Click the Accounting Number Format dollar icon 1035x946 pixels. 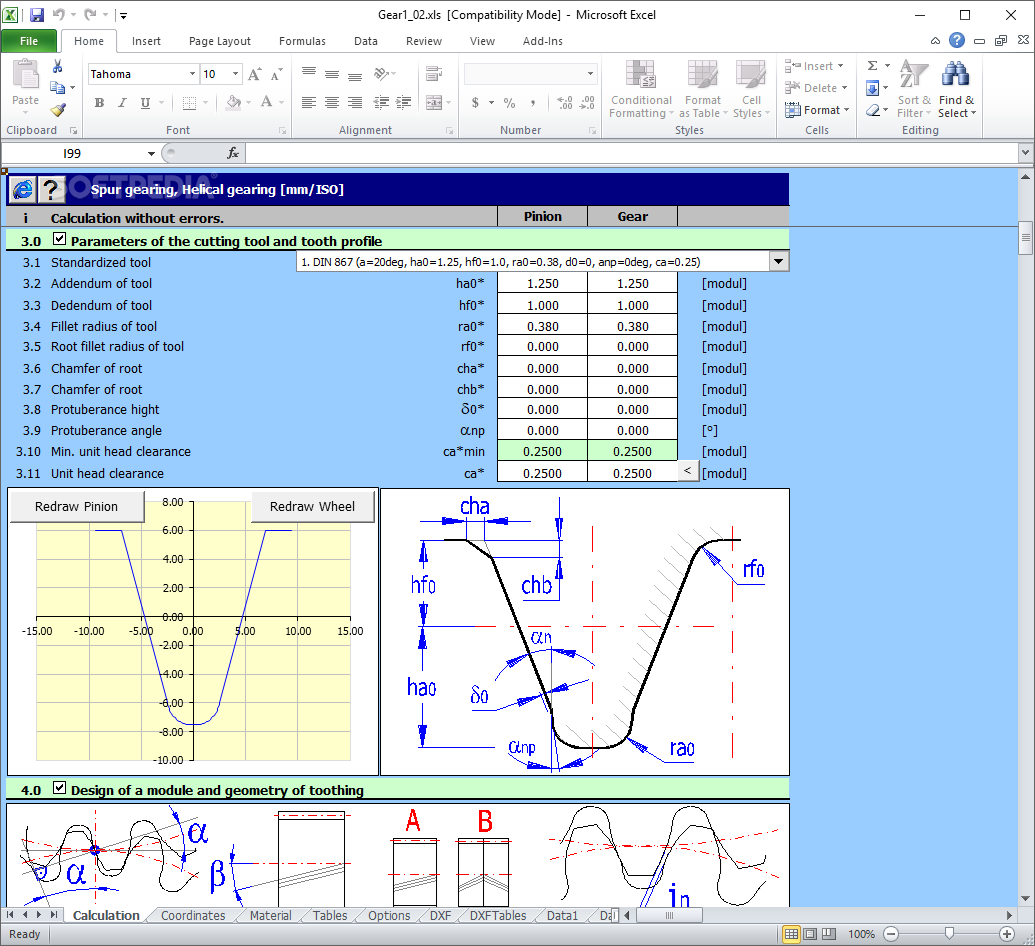click(475, 102)
